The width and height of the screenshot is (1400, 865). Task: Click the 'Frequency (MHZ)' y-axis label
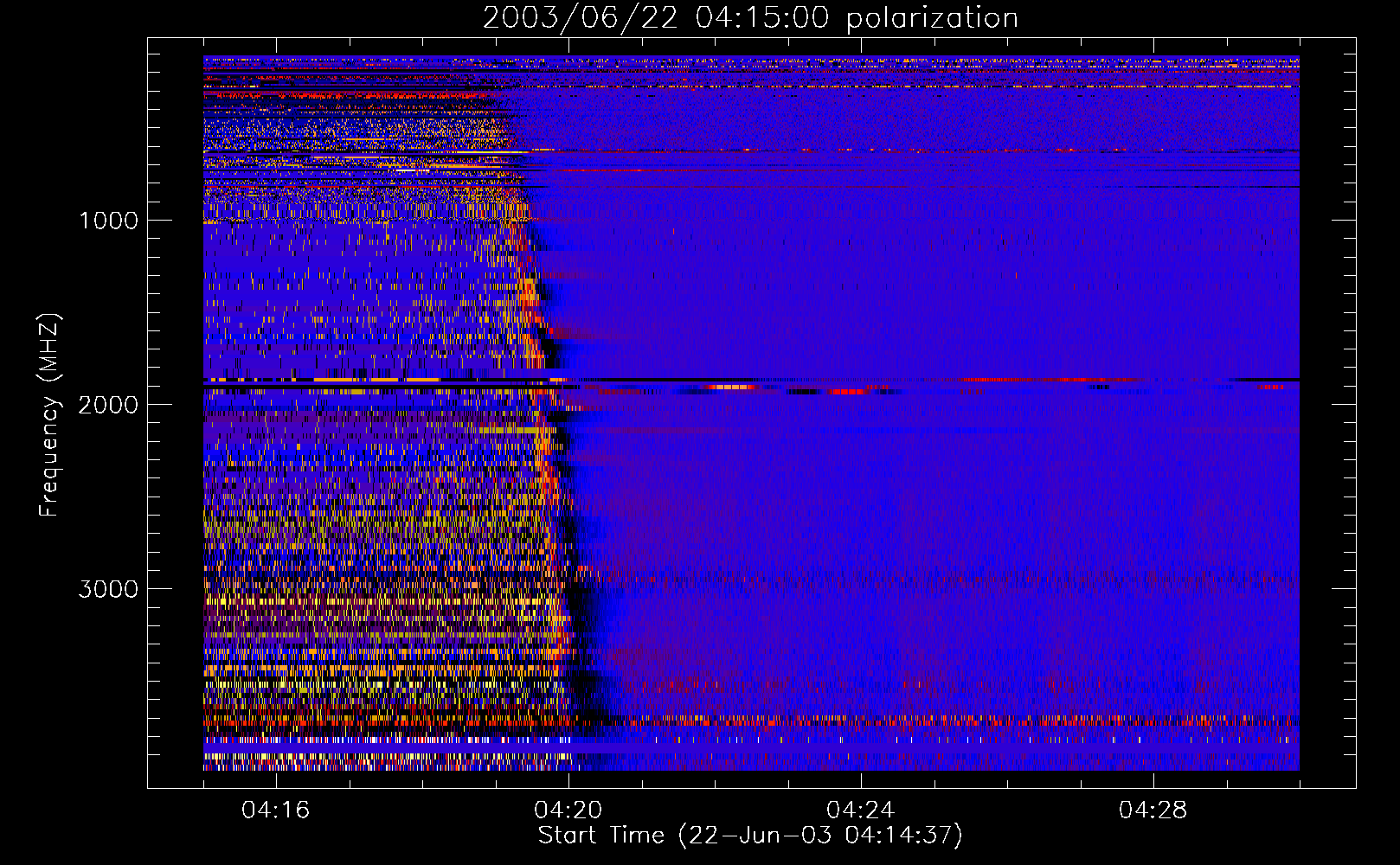(50, 415)
